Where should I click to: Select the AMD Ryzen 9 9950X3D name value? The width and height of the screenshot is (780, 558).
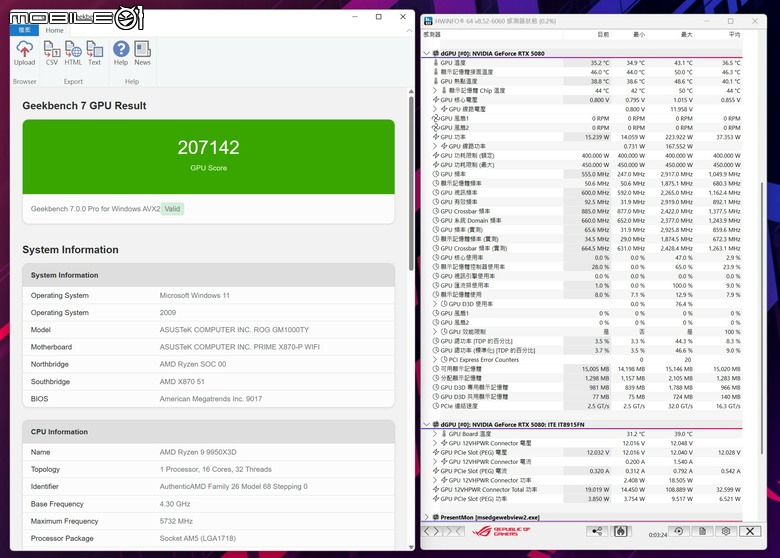[x=198, y=452]
